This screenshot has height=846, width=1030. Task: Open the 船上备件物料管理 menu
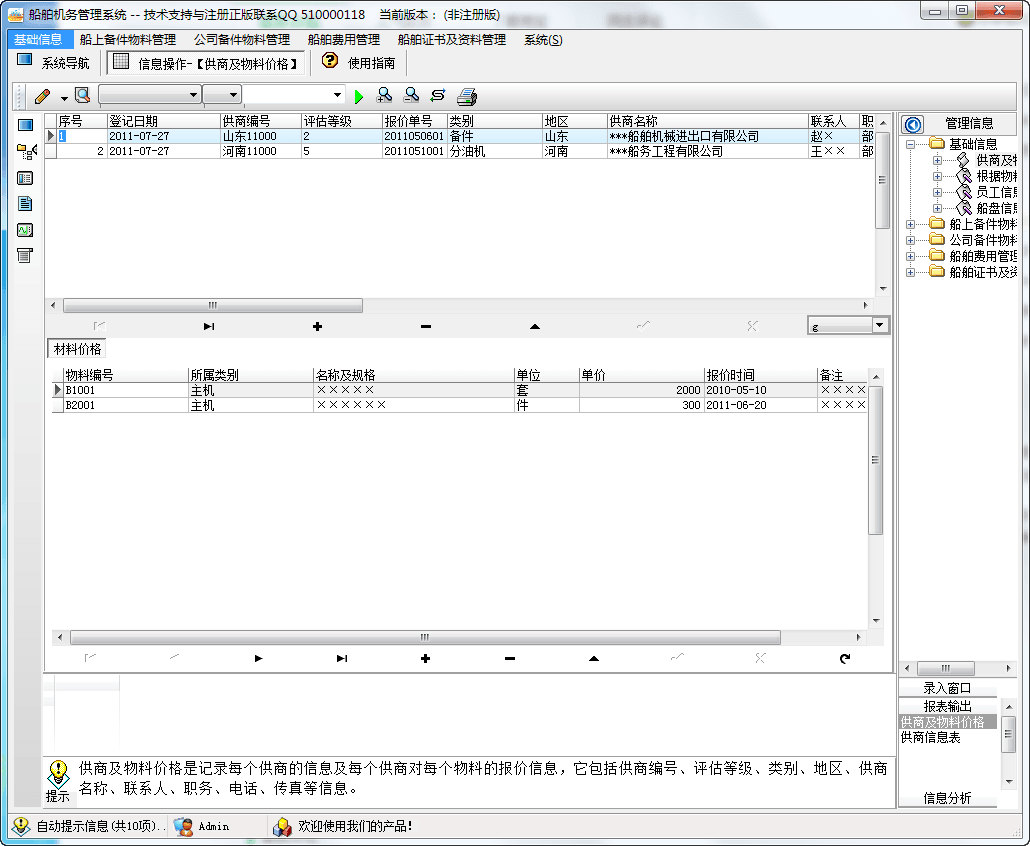point(127,40)
